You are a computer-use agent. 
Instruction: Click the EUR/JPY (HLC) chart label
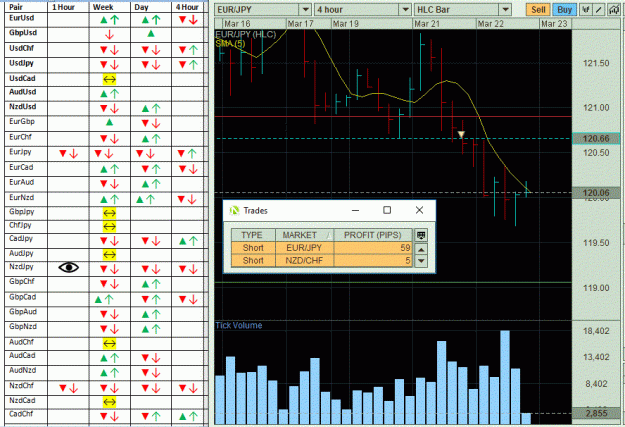(246, 34)
